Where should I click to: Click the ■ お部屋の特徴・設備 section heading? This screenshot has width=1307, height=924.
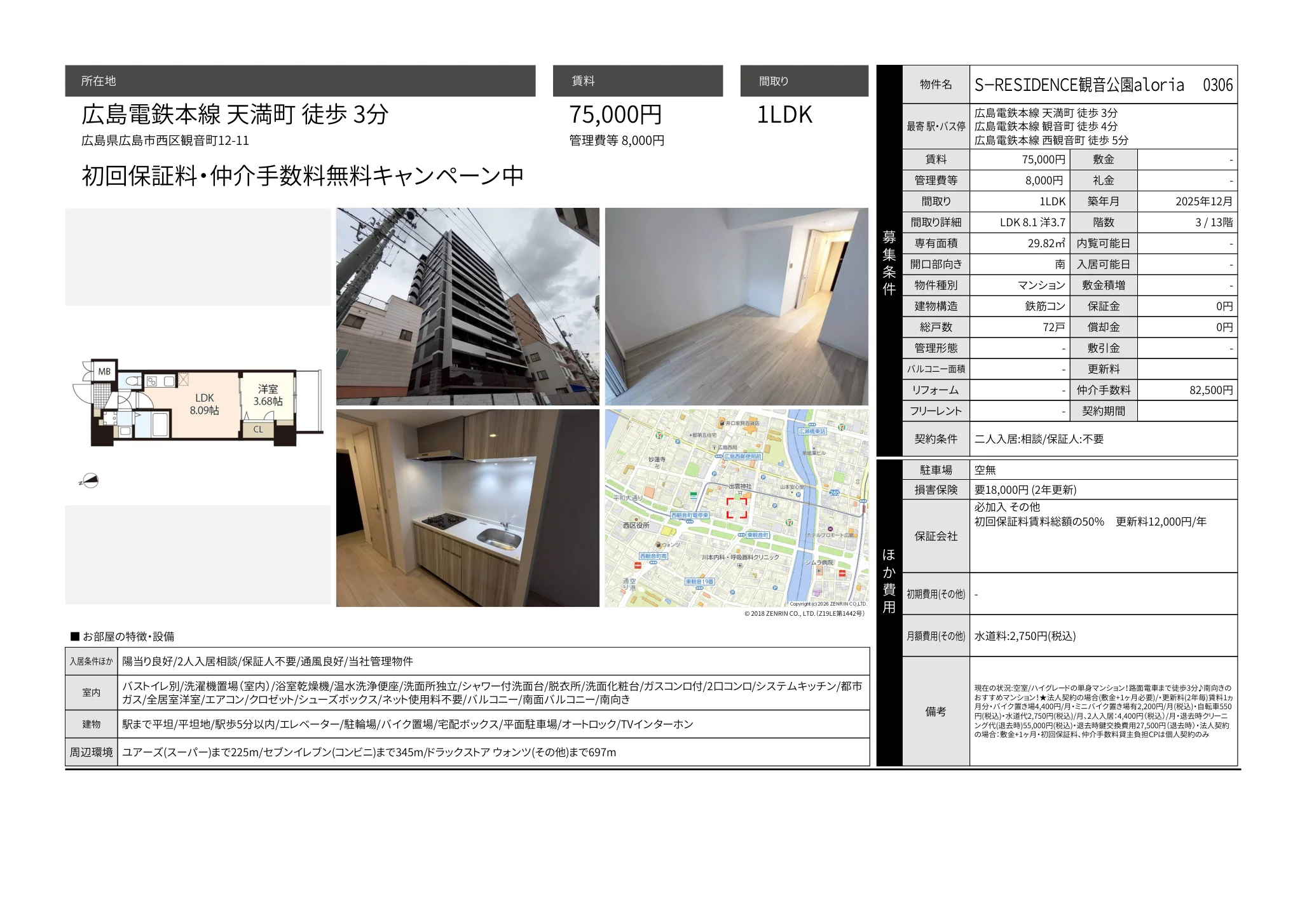coord(122,637)
